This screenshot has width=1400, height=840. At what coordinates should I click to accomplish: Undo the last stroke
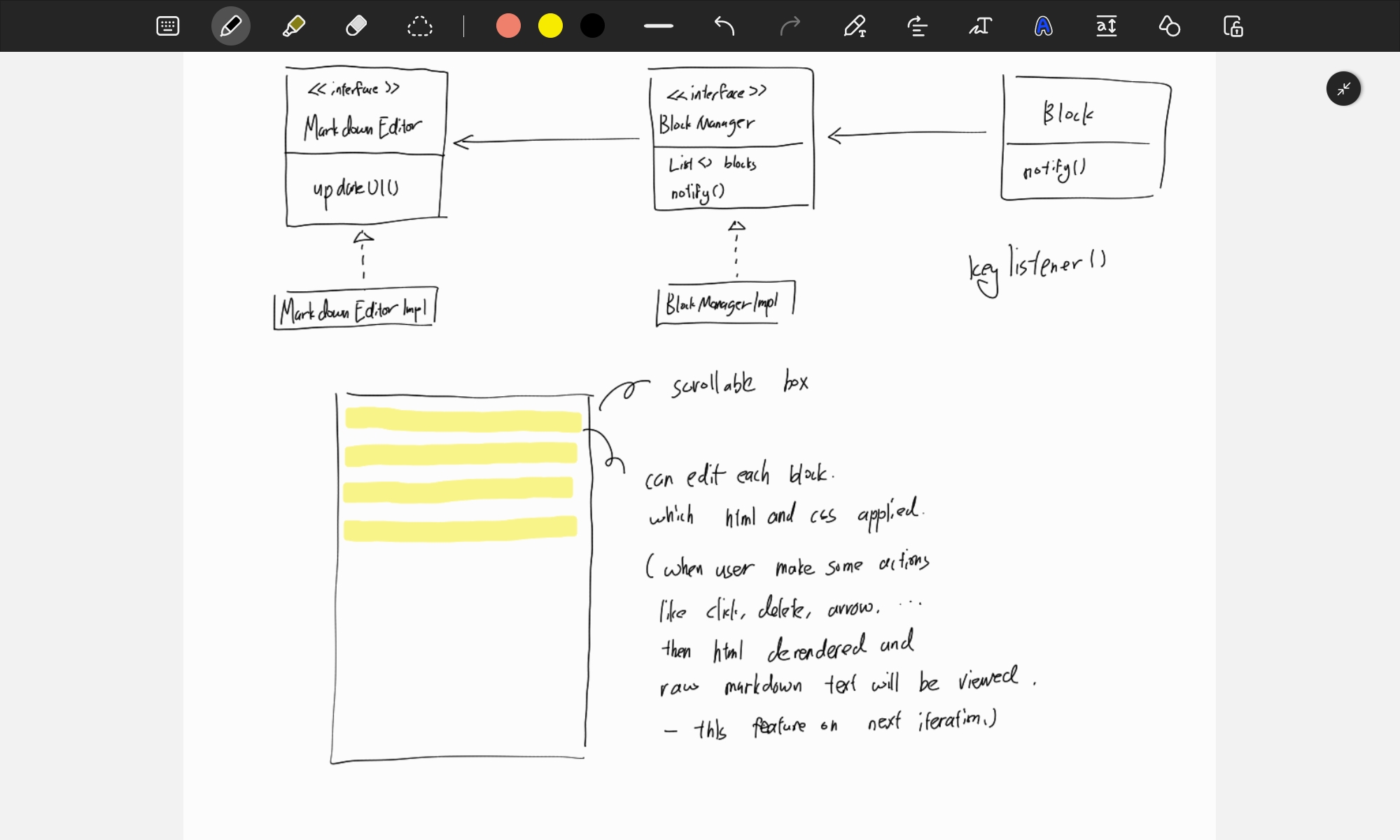click(724, 27)
